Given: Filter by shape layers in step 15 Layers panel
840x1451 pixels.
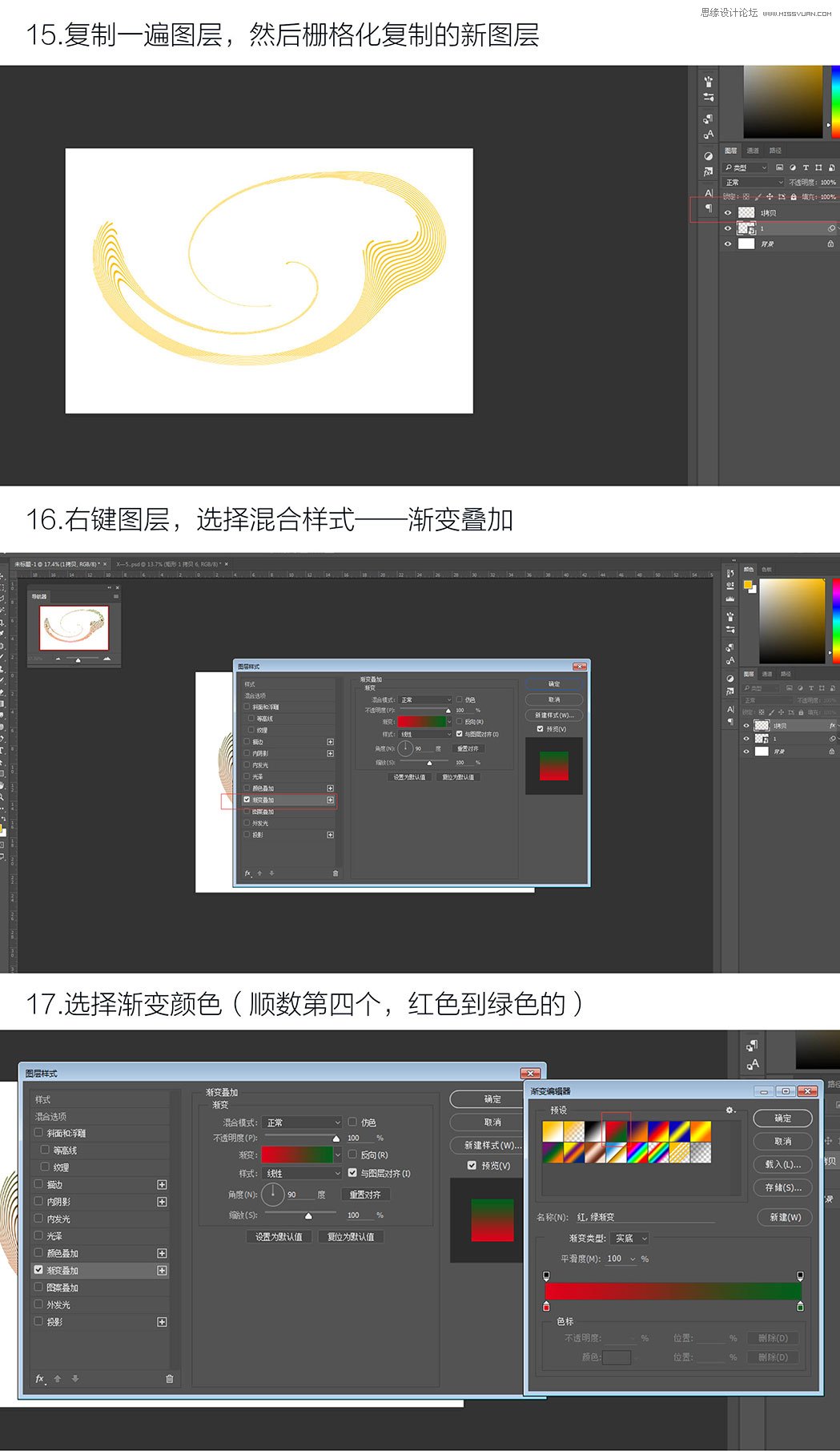Looking at the screenshot, I should coord(818,167).
